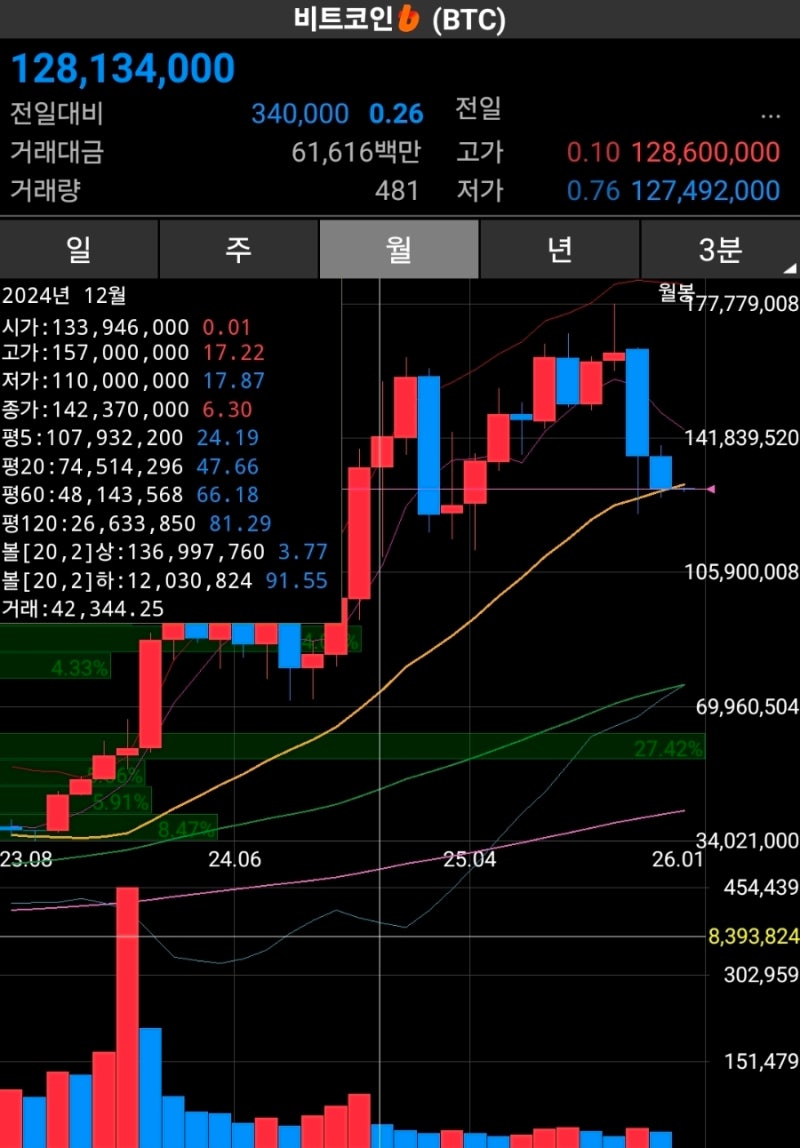Tap the Bithumb orange b logo
The image size is (800, 1148).
coord(408,18)
